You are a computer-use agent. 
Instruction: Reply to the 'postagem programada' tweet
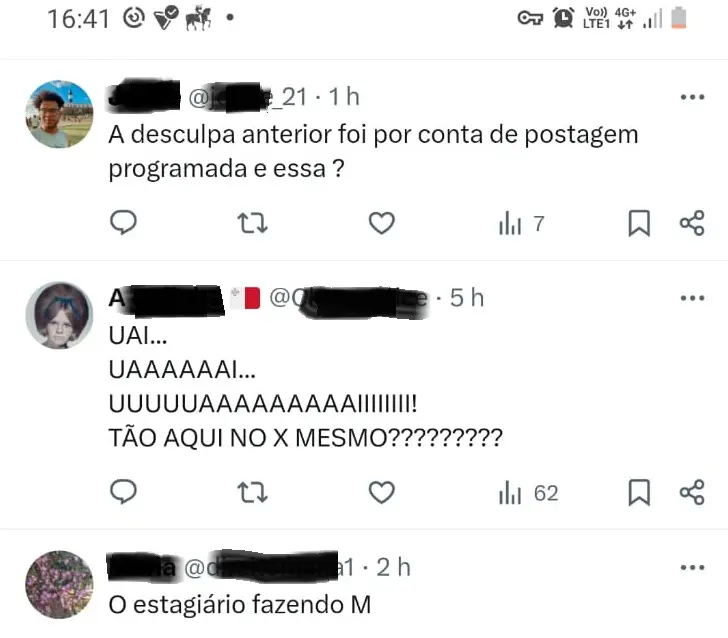pos(123,222)
